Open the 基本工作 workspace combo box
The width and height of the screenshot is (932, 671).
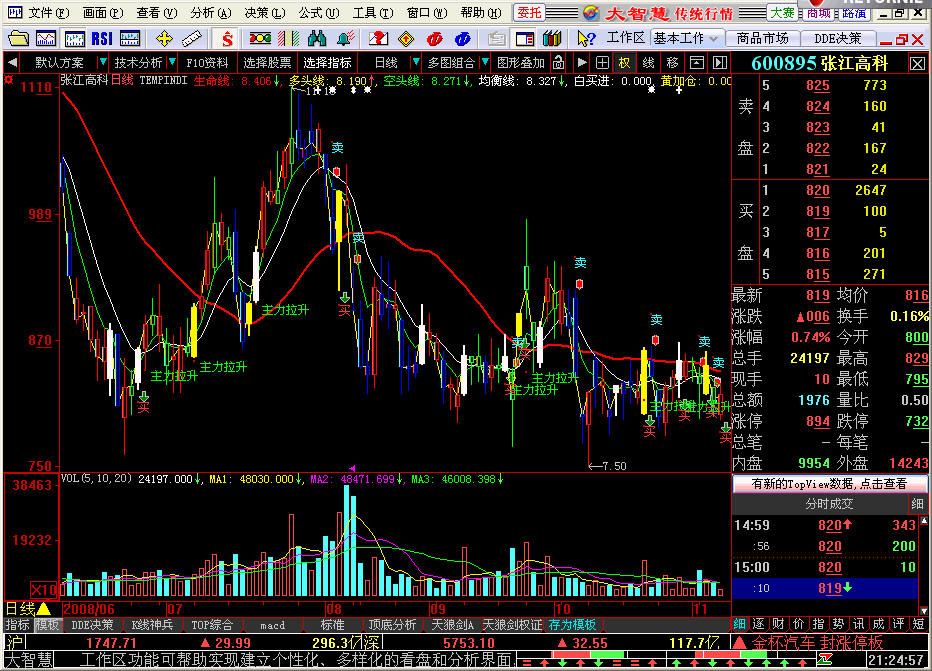(x=688, y=39)
